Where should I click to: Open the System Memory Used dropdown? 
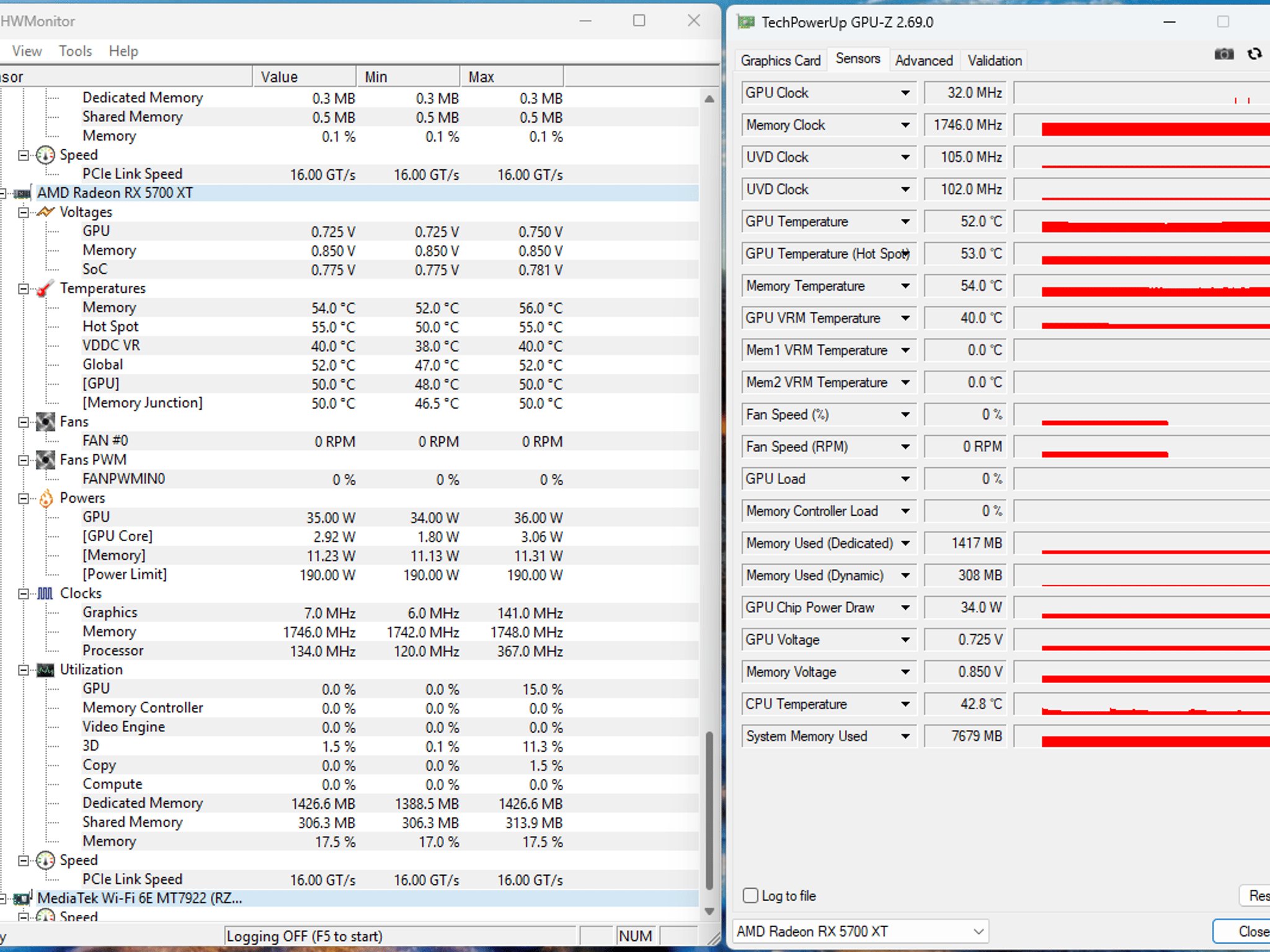[905, 736]
